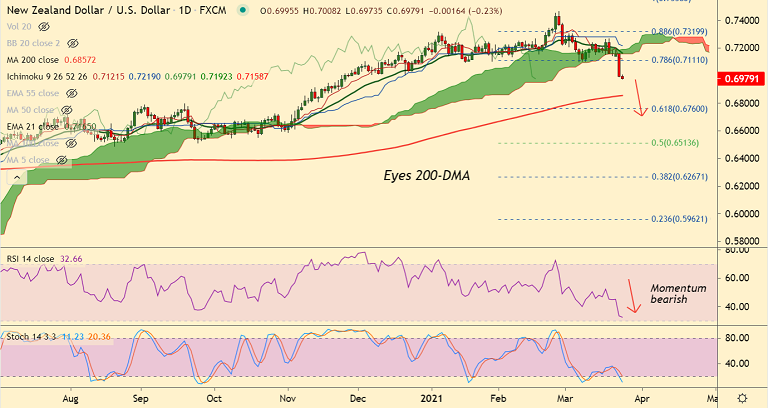Viewport: 768px width, 408px height.
Task: Select the Vol 20 indicator label
Action: click(x=19, y=26)
